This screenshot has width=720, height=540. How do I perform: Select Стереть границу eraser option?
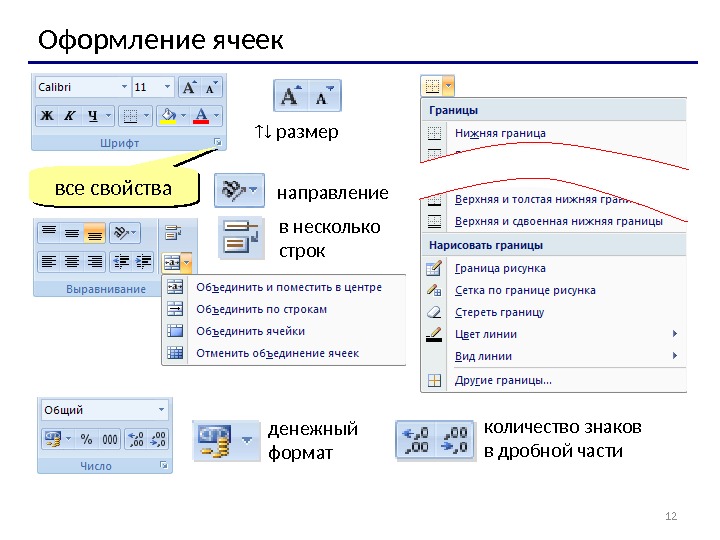[x=553, y=312]
